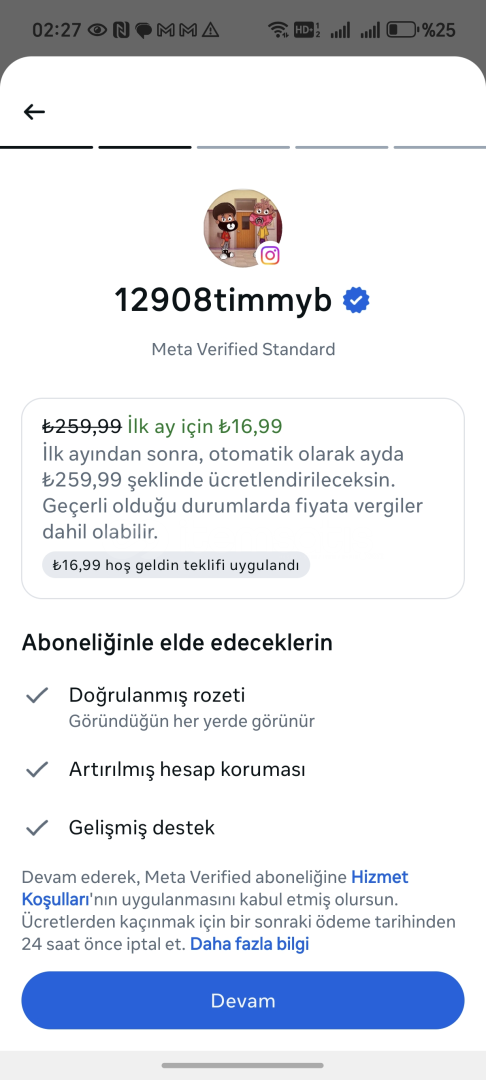The height and width of the screenshot is (1080, 486).
Task: Tap the blue Devam button
Action: pos(243,1000)
